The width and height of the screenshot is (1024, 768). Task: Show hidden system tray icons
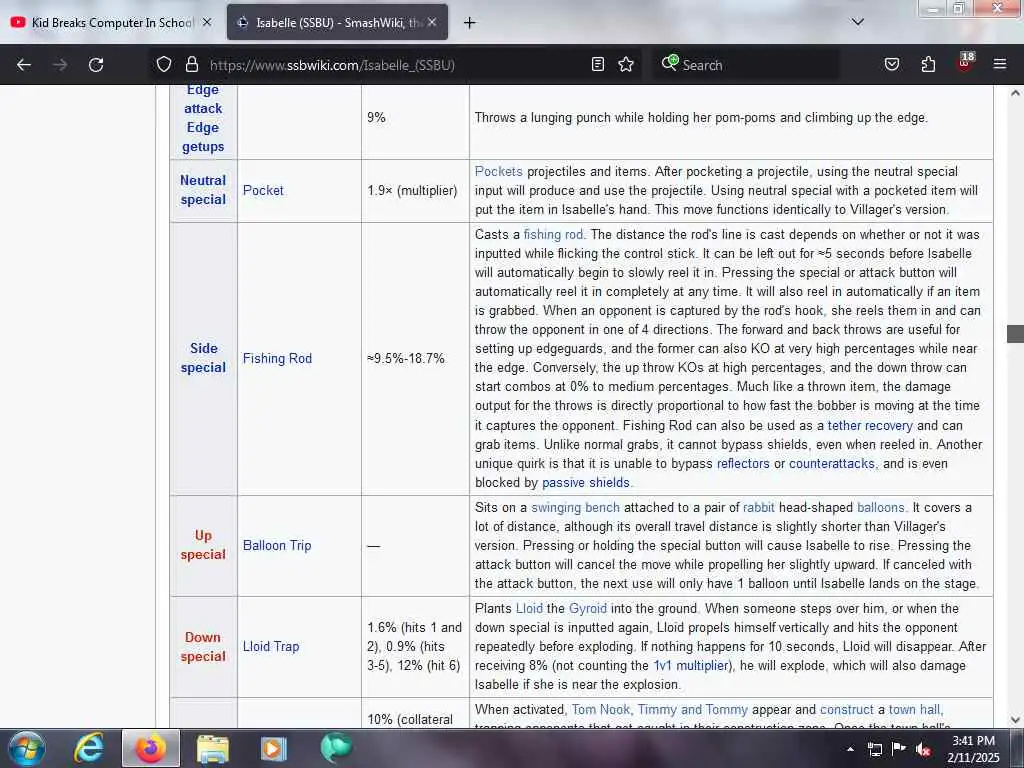pyautogui.click(x=850, y=749)
